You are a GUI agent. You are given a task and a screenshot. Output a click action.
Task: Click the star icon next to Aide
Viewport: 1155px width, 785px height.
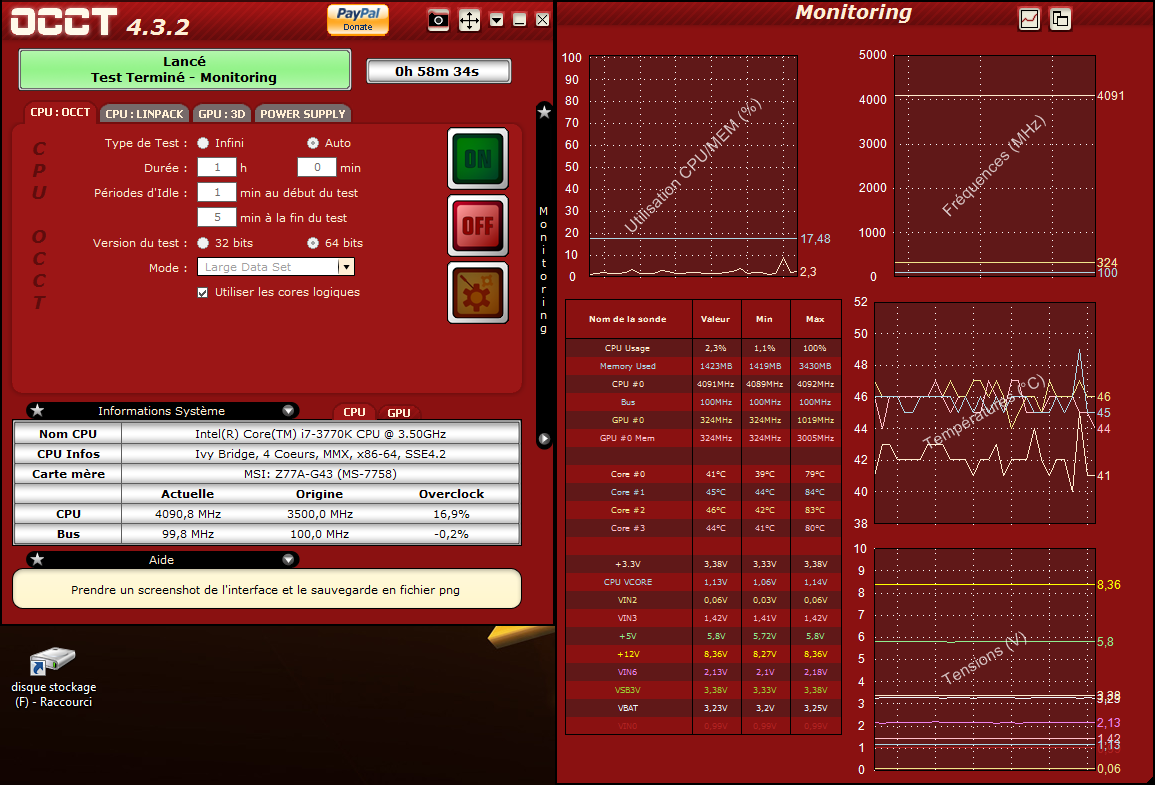(37, 560)
